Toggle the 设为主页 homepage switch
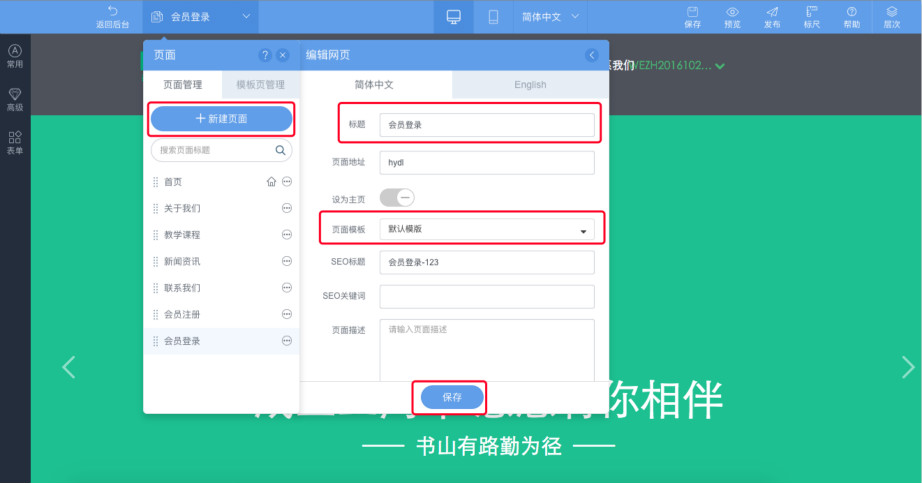This screenshot has width=922, height=483. (397, 198)
